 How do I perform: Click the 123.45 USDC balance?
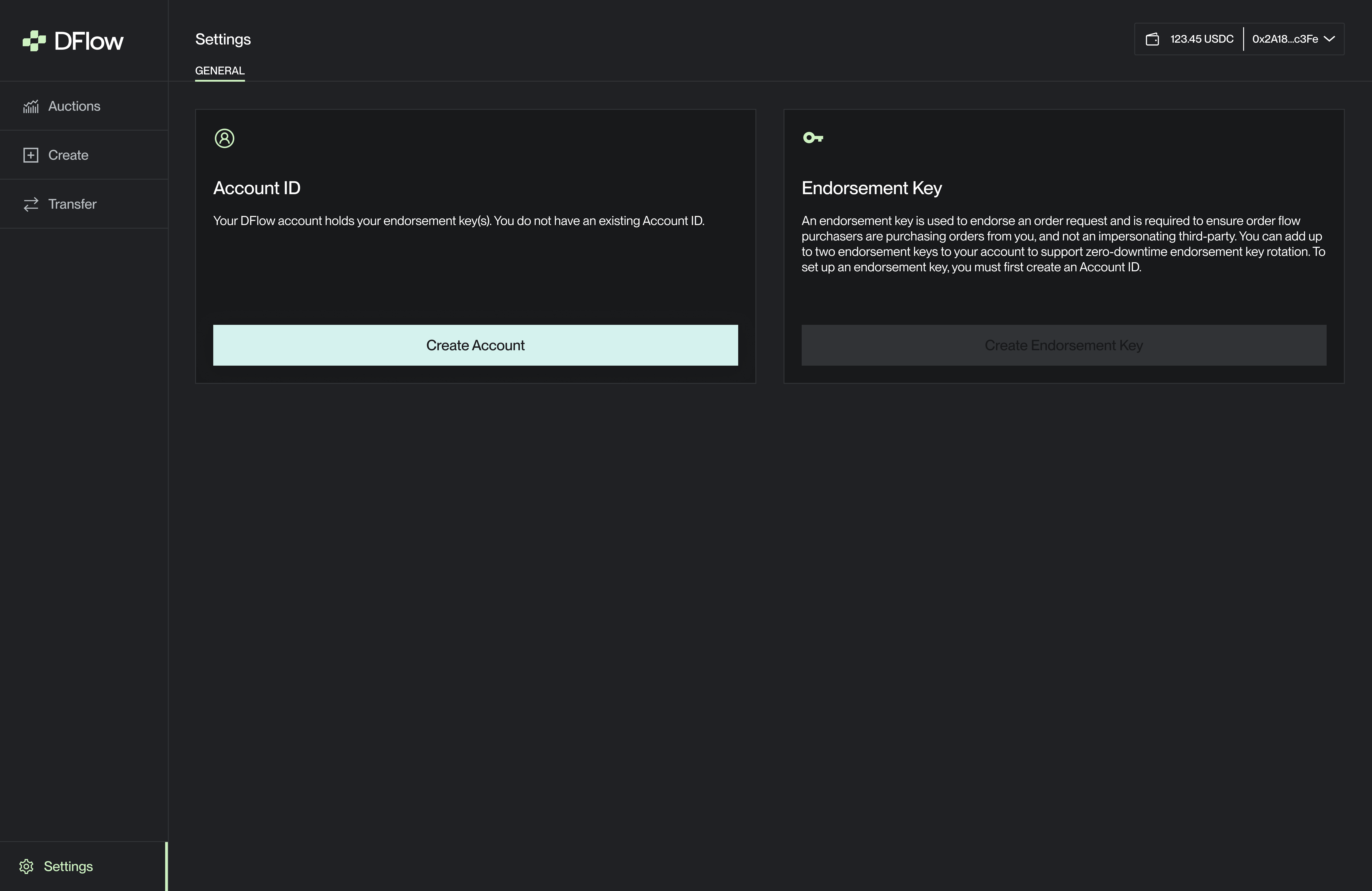[1201, 39]
